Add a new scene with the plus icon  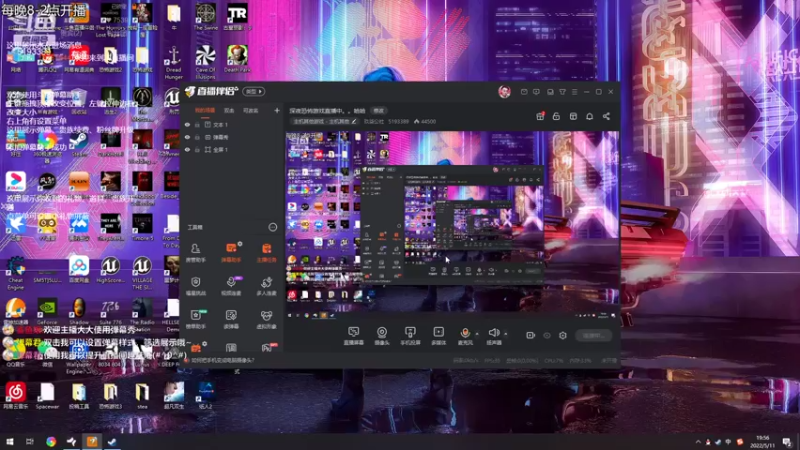(277, 110)
